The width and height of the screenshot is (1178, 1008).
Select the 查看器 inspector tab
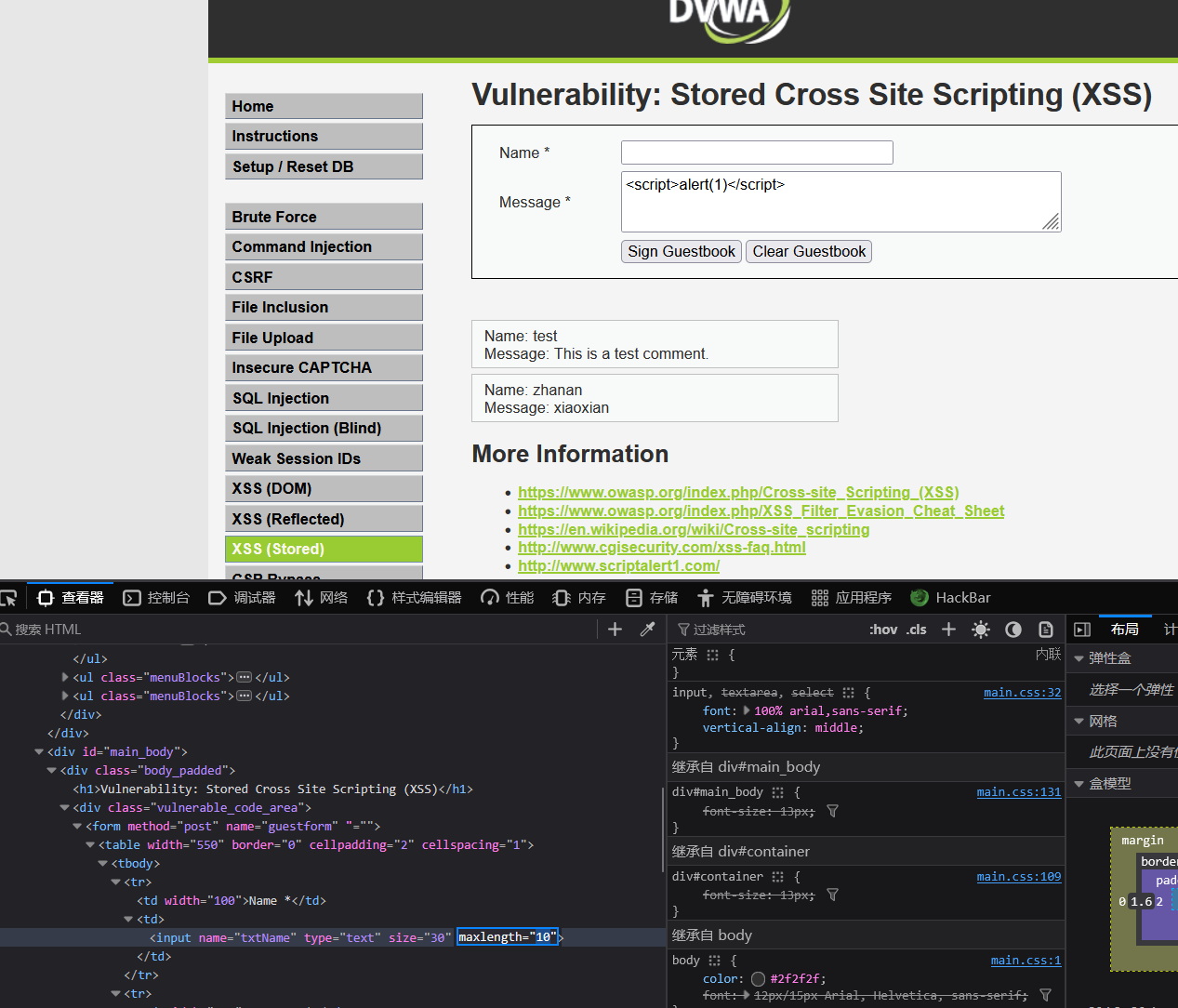(71, 598)
